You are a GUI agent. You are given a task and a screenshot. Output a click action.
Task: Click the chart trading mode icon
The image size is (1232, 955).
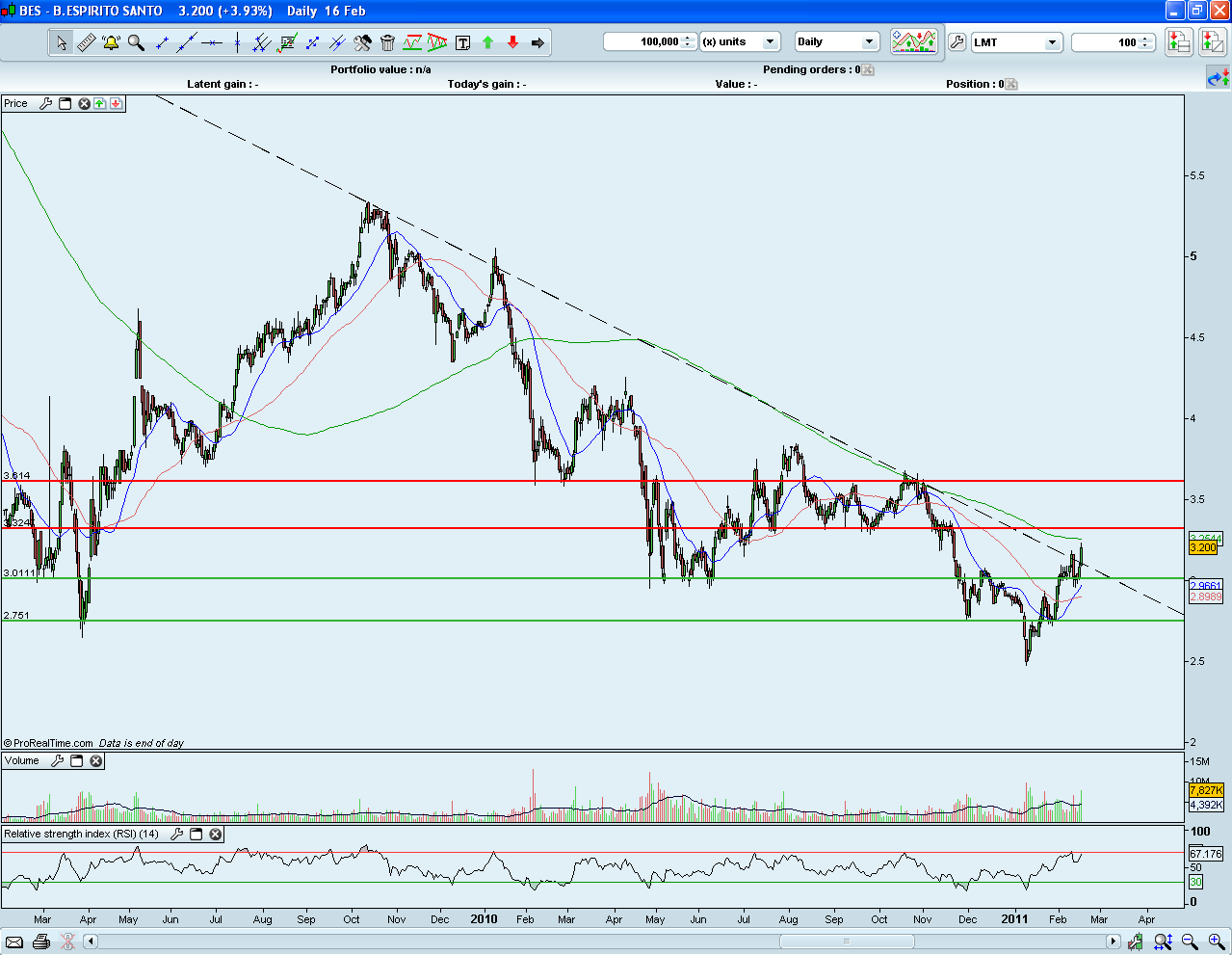click(1212, 41)
